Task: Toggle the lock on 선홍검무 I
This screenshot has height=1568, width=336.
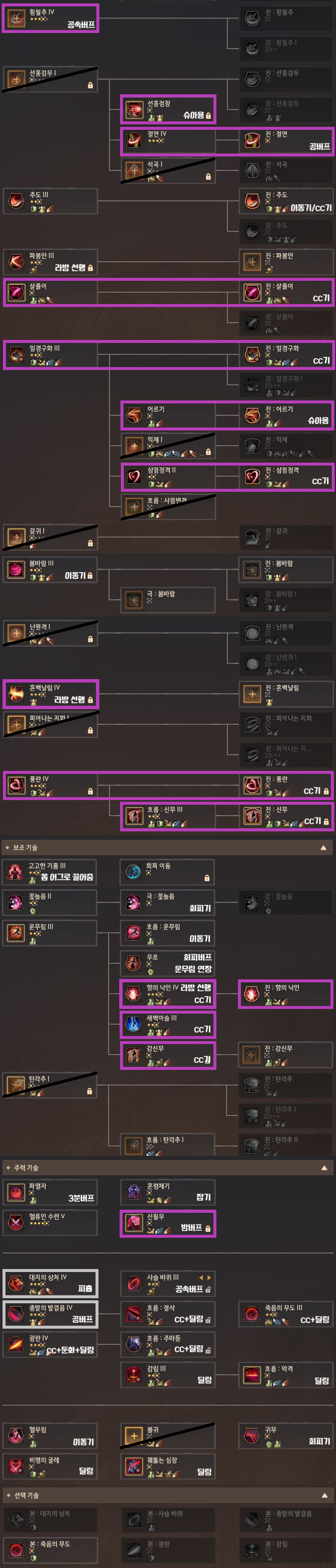Action: (x=90, y=86)
